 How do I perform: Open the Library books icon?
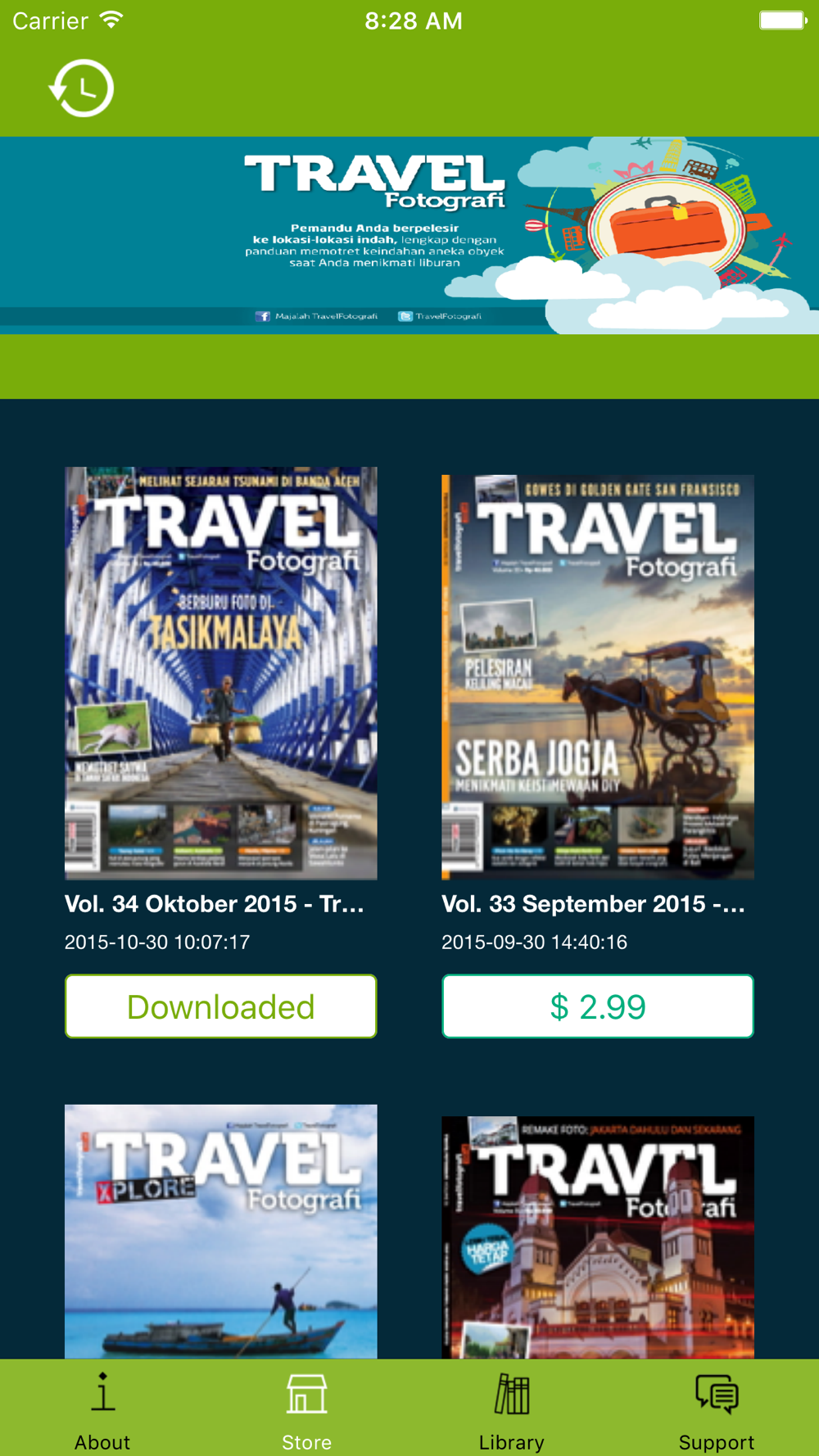(512, 1393)
